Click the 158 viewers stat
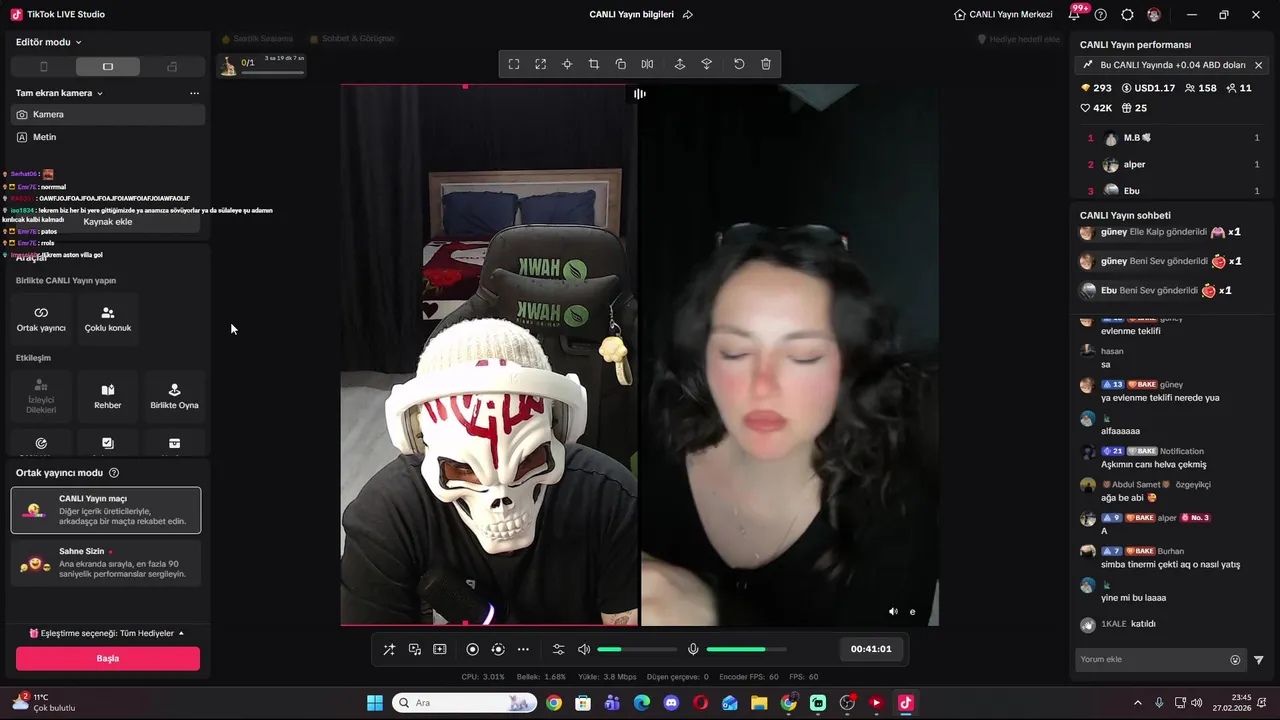Screen dimensions: 1280x720 pos(1200,88)
